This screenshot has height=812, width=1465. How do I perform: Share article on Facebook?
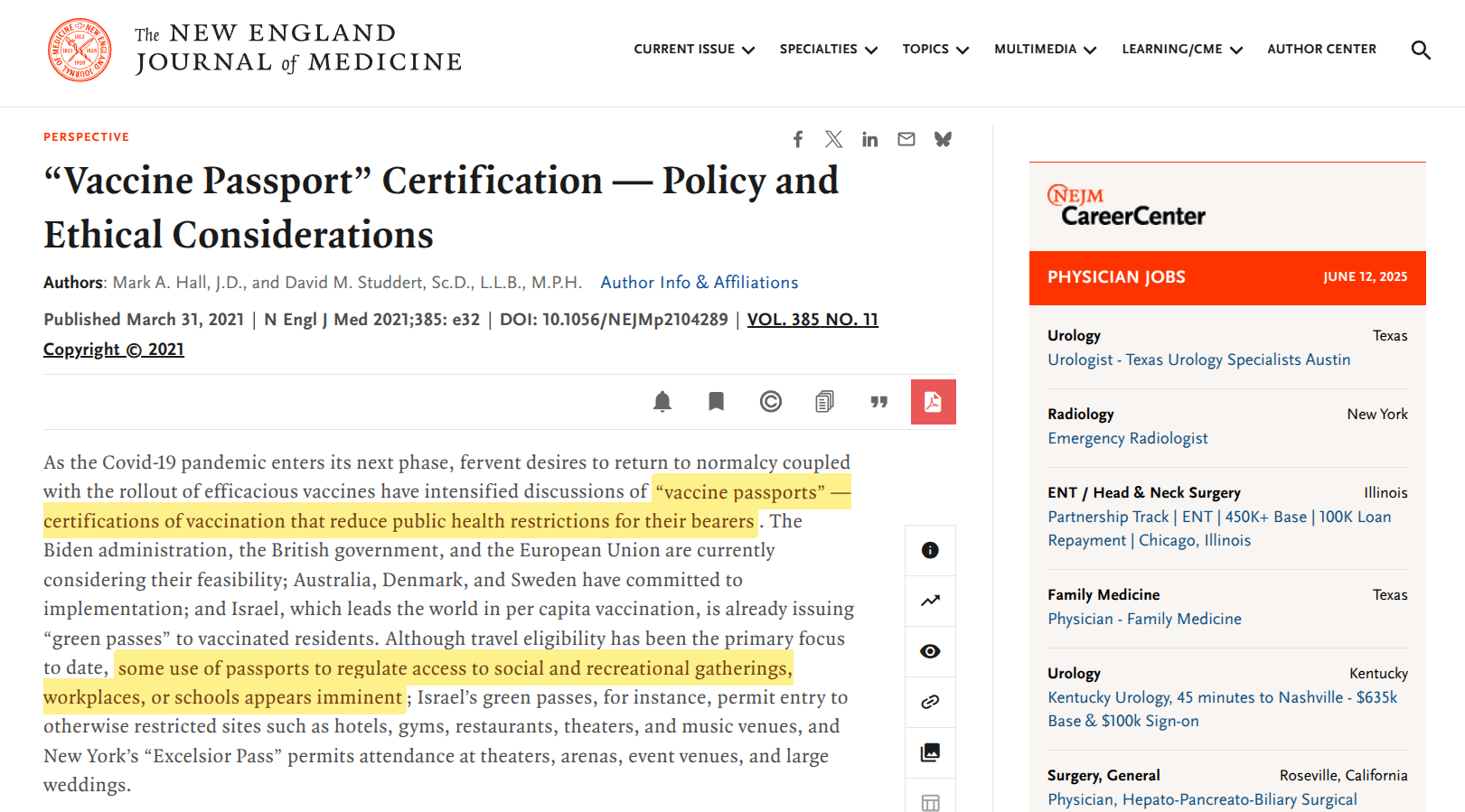pos(798,139)
